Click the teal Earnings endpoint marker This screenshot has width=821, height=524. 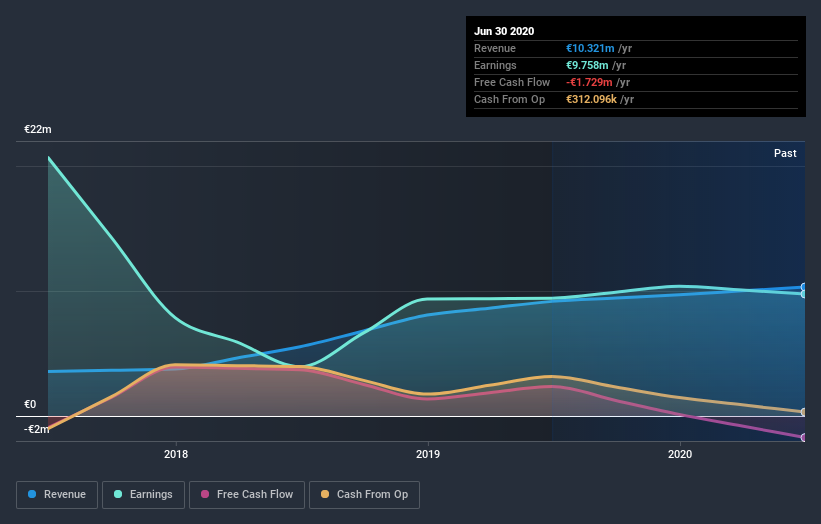pyautogui.click(x=804, y=294)
